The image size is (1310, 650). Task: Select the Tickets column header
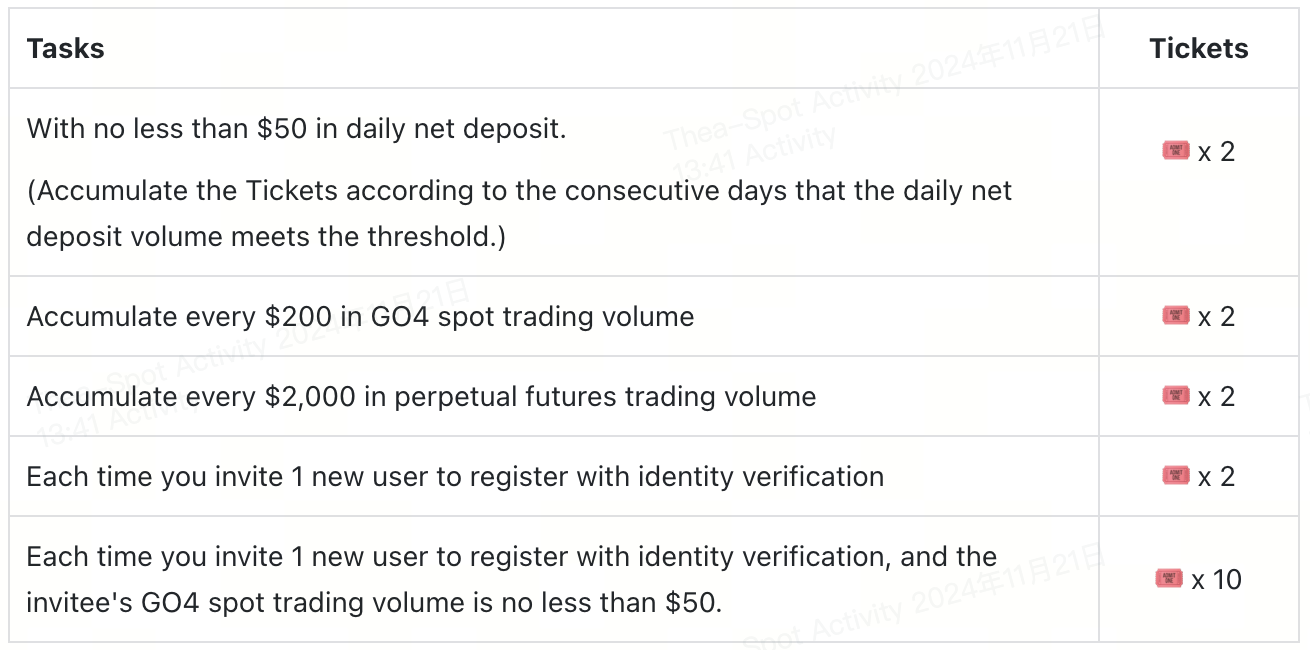[1199, 48]
